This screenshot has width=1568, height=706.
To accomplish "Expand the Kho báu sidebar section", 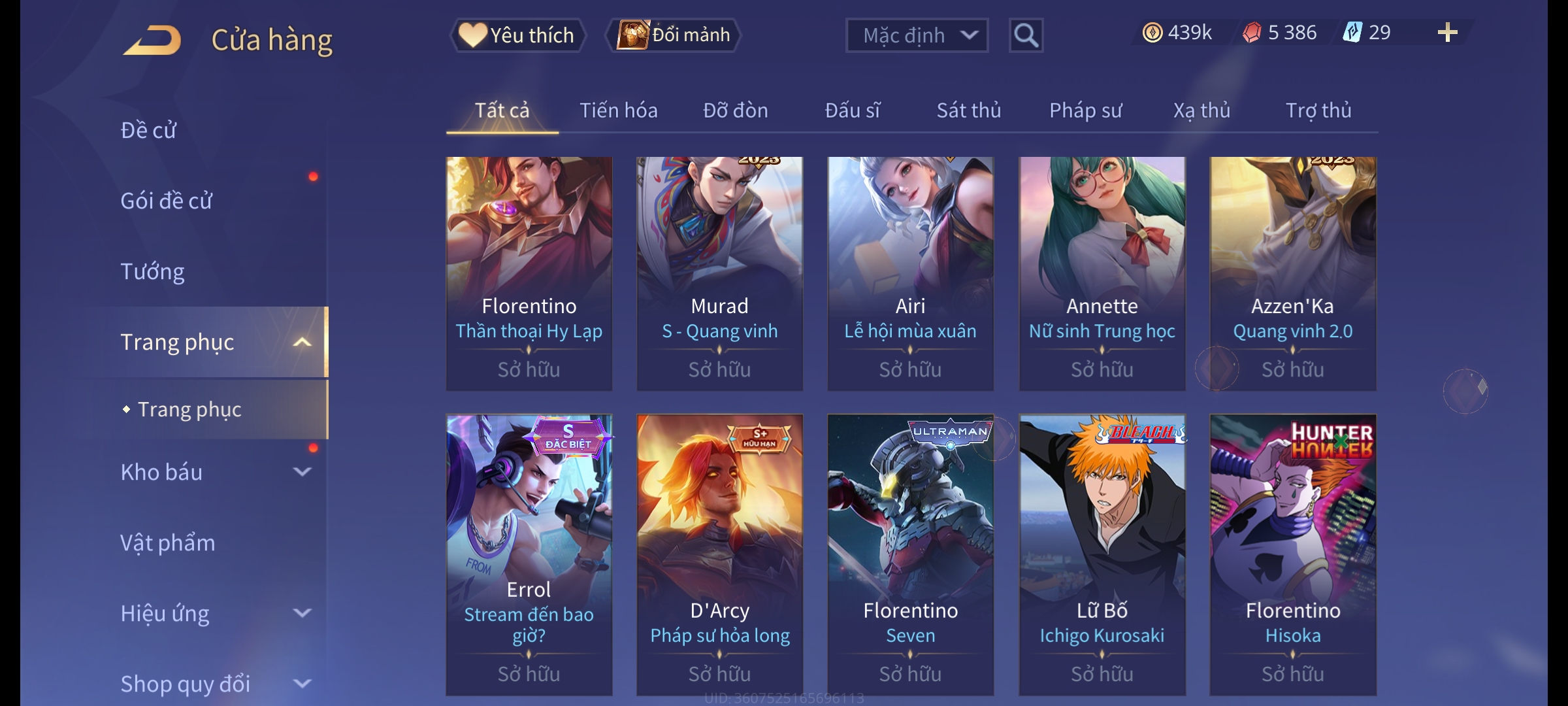I will point(302,472).
